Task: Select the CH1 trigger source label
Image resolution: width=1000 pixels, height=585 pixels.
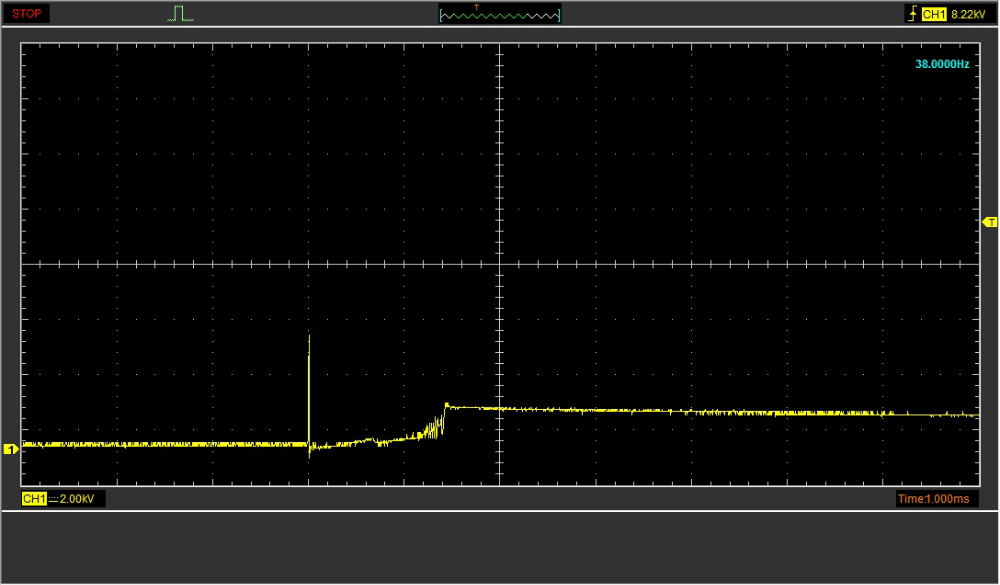Action: pyautogui.click(x=934, y=14)
